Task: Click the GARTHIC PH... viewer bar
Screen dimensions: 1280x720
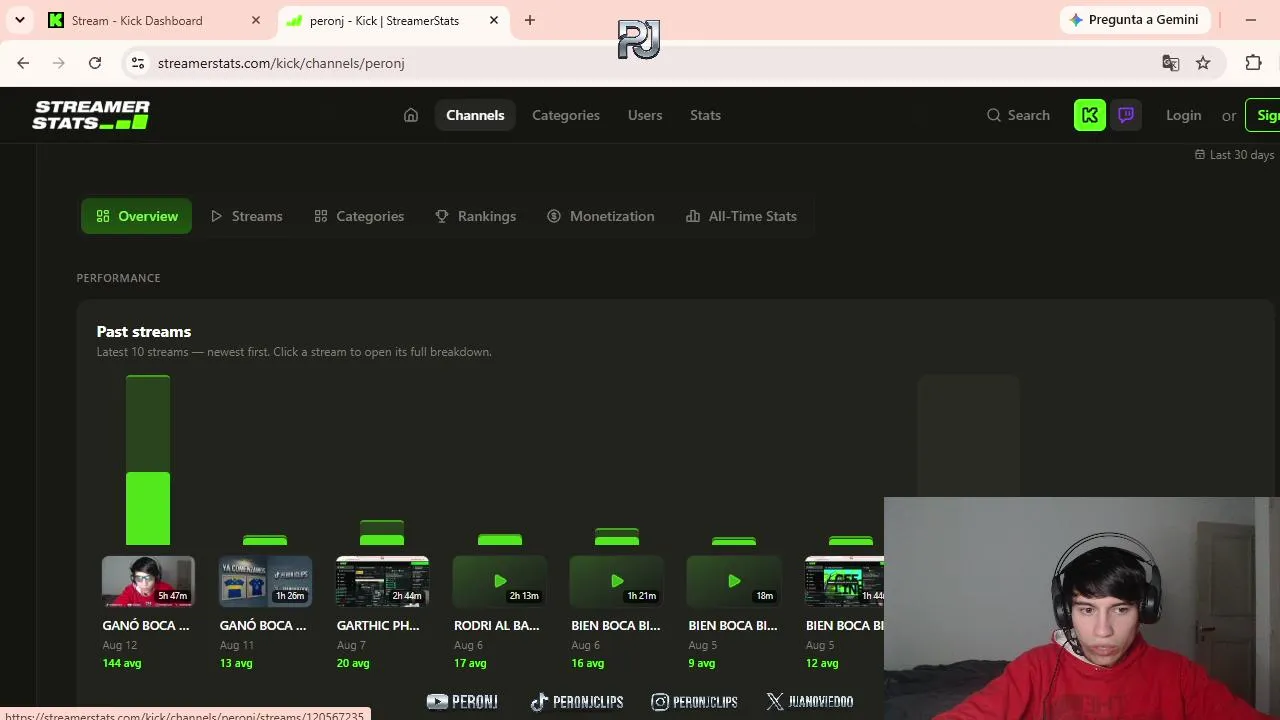Action: [x=382, y=533]
